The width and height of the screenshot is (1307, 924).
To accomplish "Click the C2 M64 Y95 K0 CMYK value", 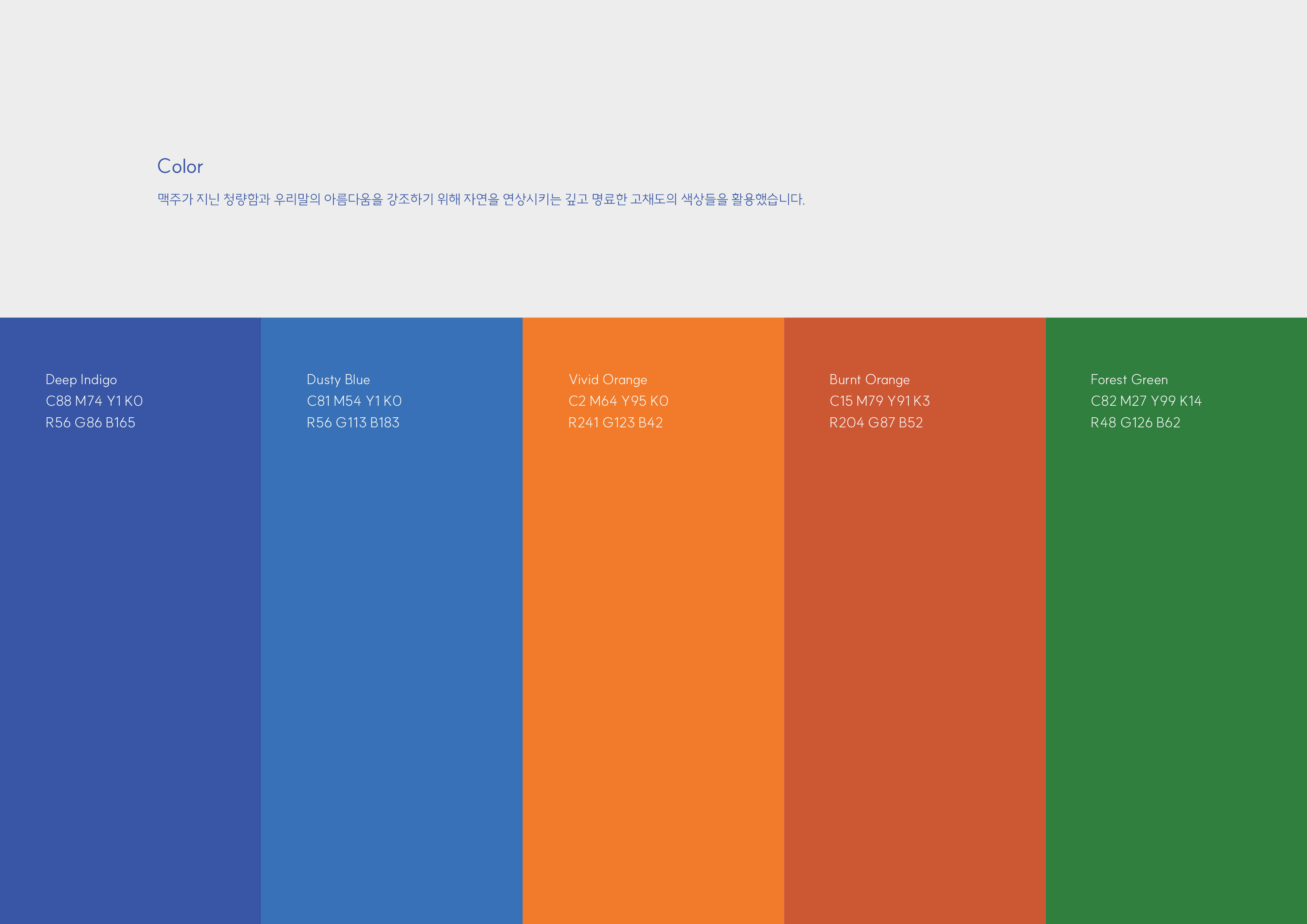I will (x=618, y=401).
